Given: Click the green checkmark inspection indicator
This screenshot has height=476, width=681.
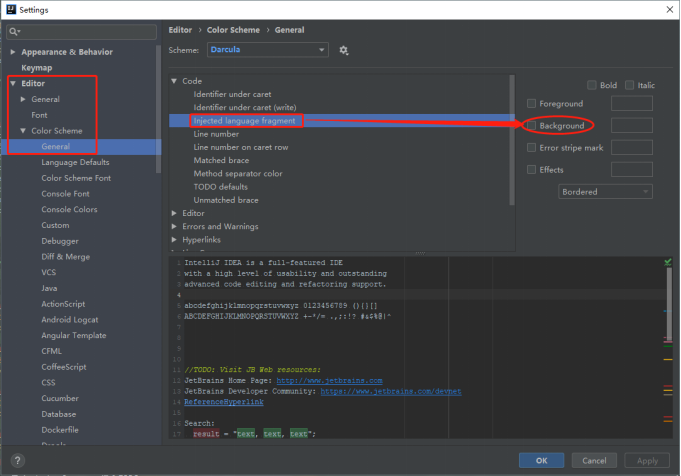Looking at the screenshot, I should (668, 262).
